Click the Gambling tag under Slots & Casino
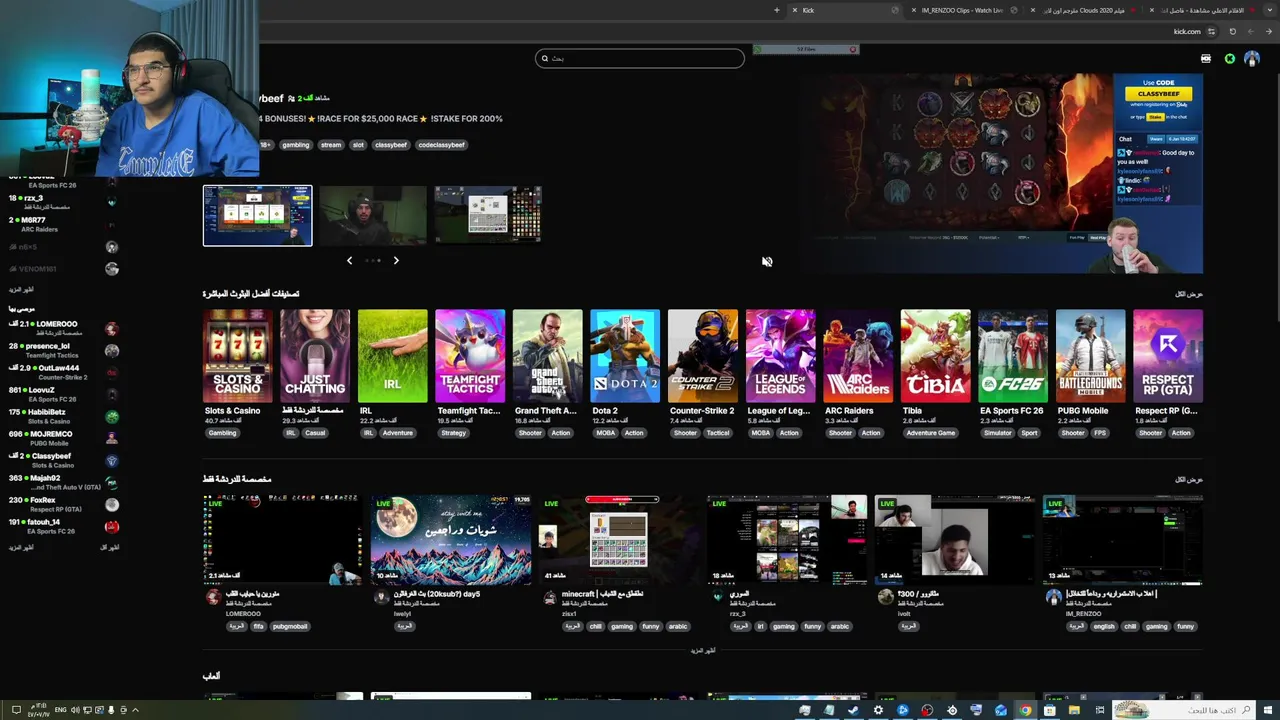Image resolution: width=1280 pixels, height=720 pixels. (x=222, y=433)
